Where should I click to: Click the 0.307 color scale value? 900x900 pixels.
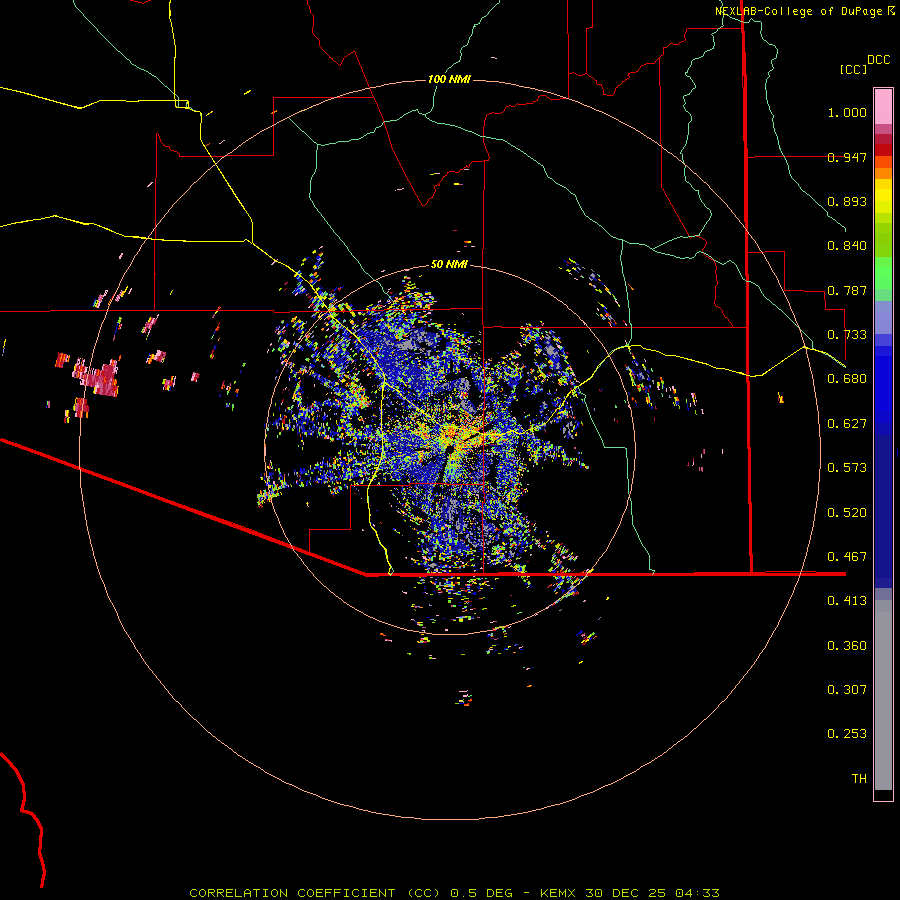point(847,690)
